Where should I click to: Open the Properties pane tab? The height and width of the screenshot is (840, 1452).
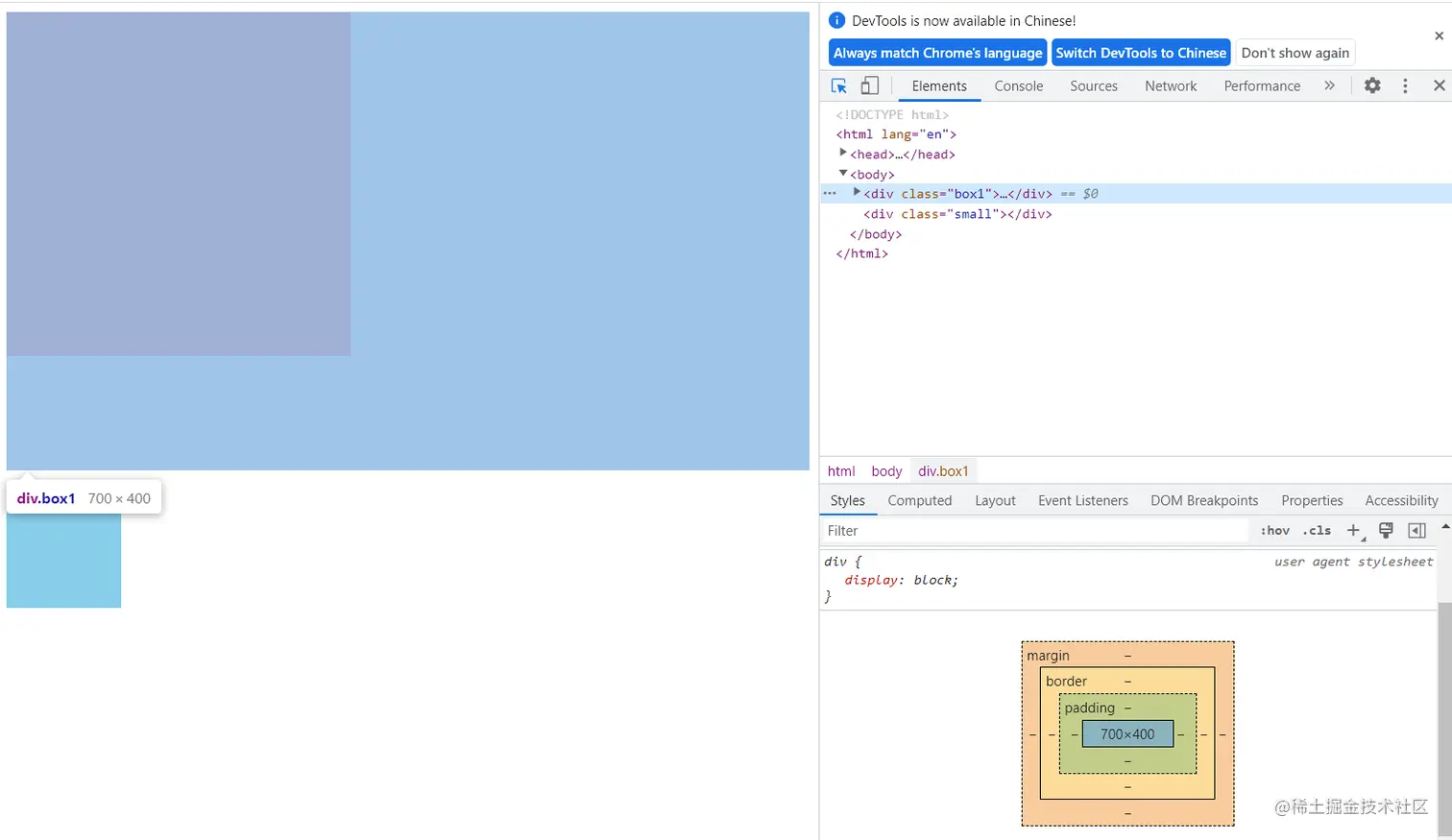(1312, 500)
